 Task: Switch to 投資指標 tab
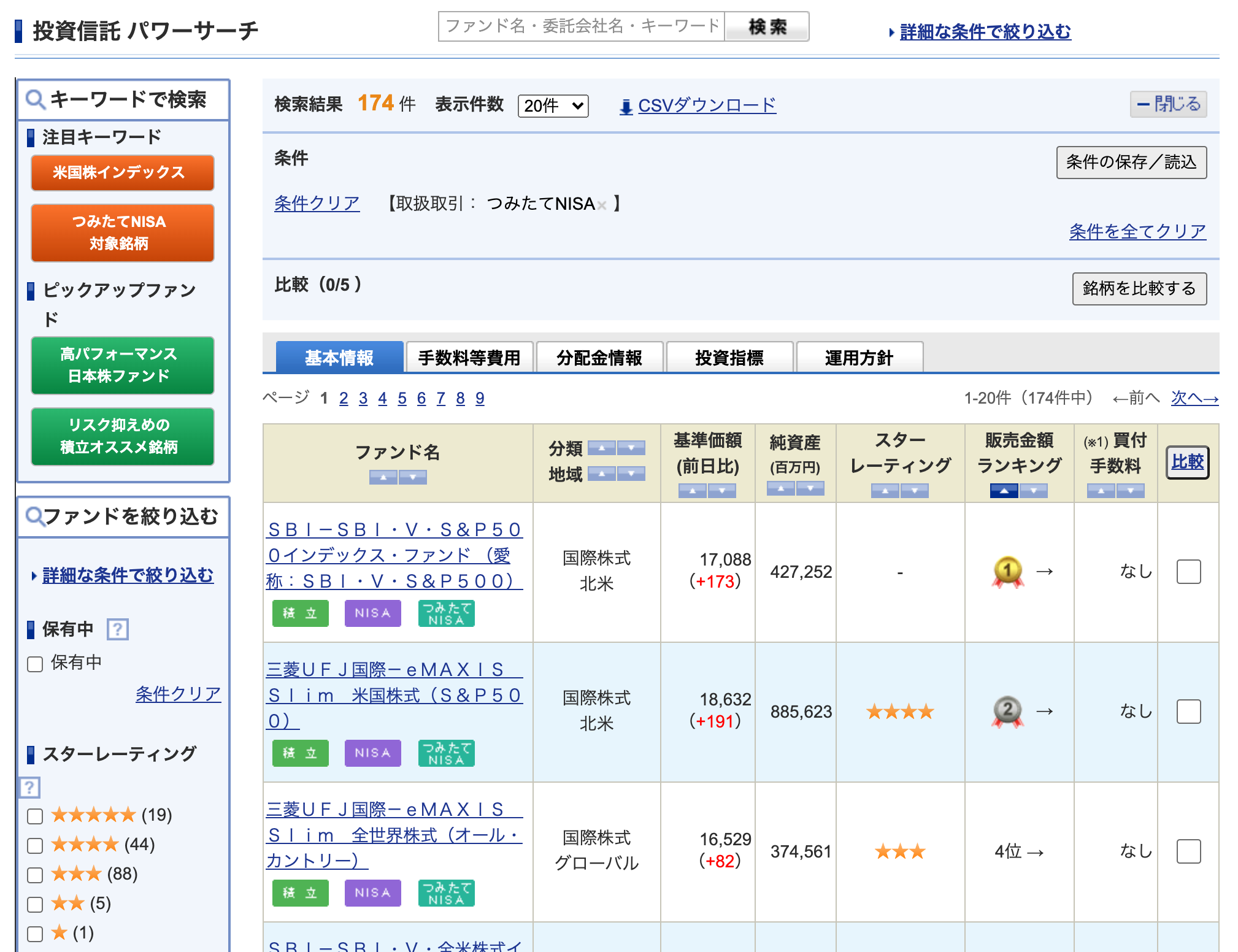[729, 357]
